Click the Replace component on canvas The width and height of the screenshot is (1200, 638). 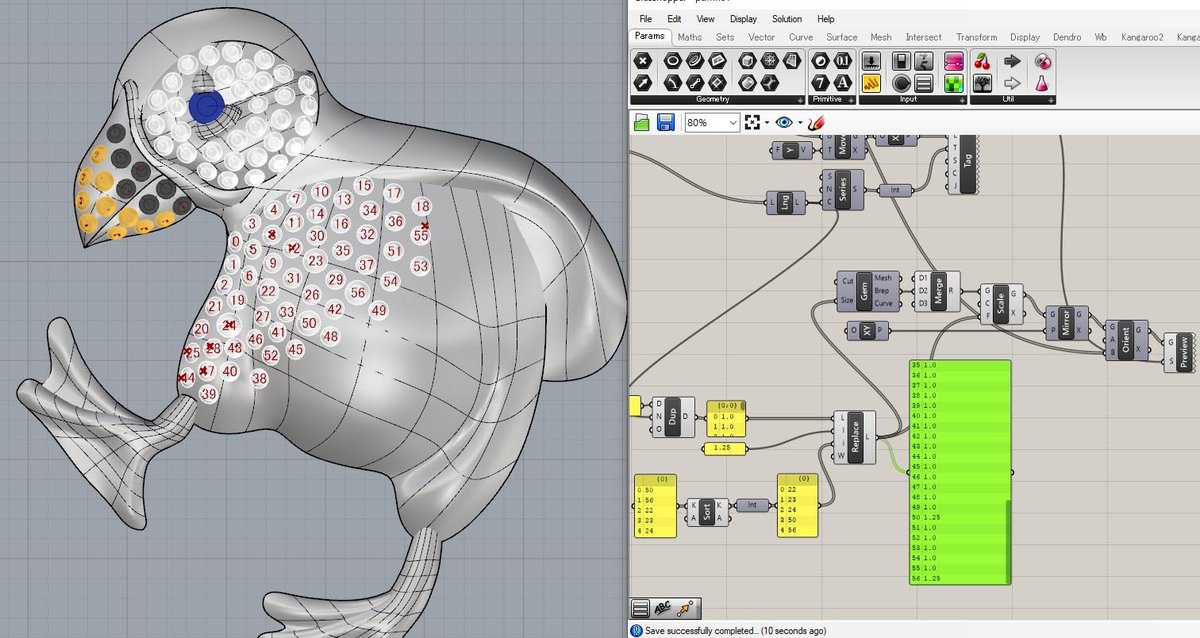tap(855, 437)
